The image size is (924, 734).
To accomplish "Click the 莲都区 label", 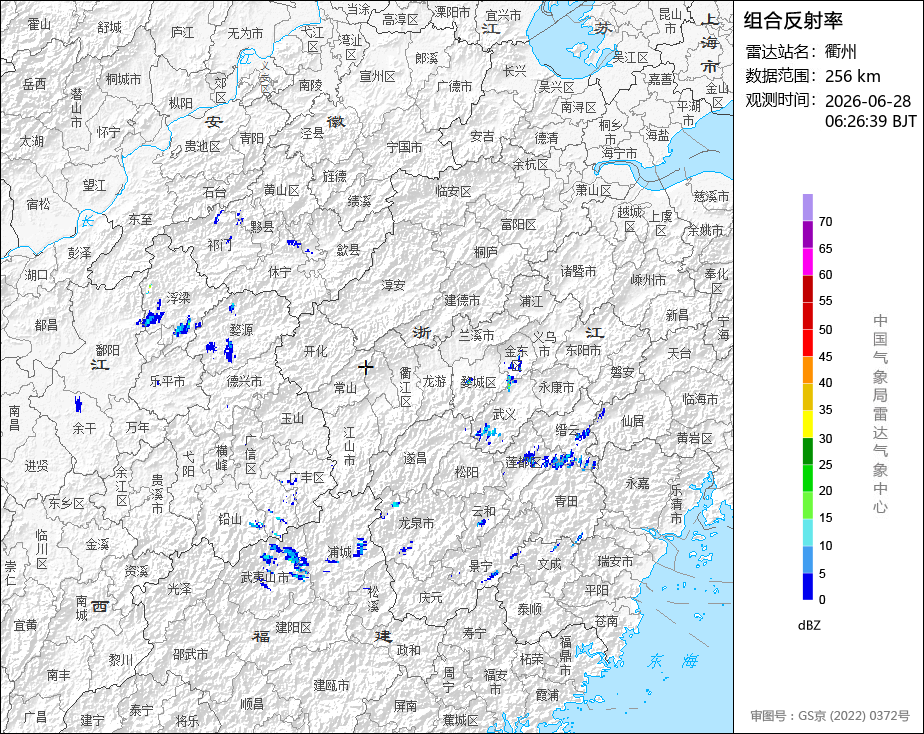I will (x=523, y=462).
